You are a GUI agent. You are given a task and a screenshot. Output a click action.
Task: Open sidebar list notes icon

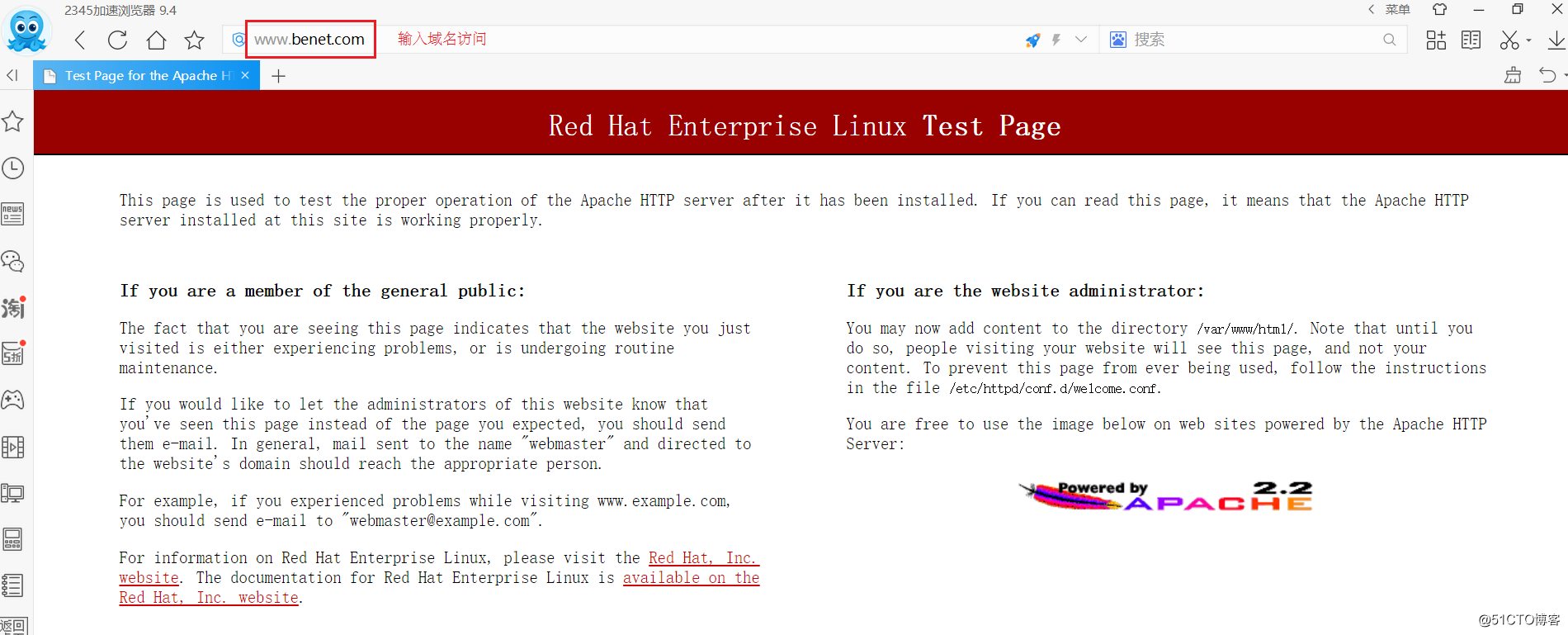coord(13,585)
